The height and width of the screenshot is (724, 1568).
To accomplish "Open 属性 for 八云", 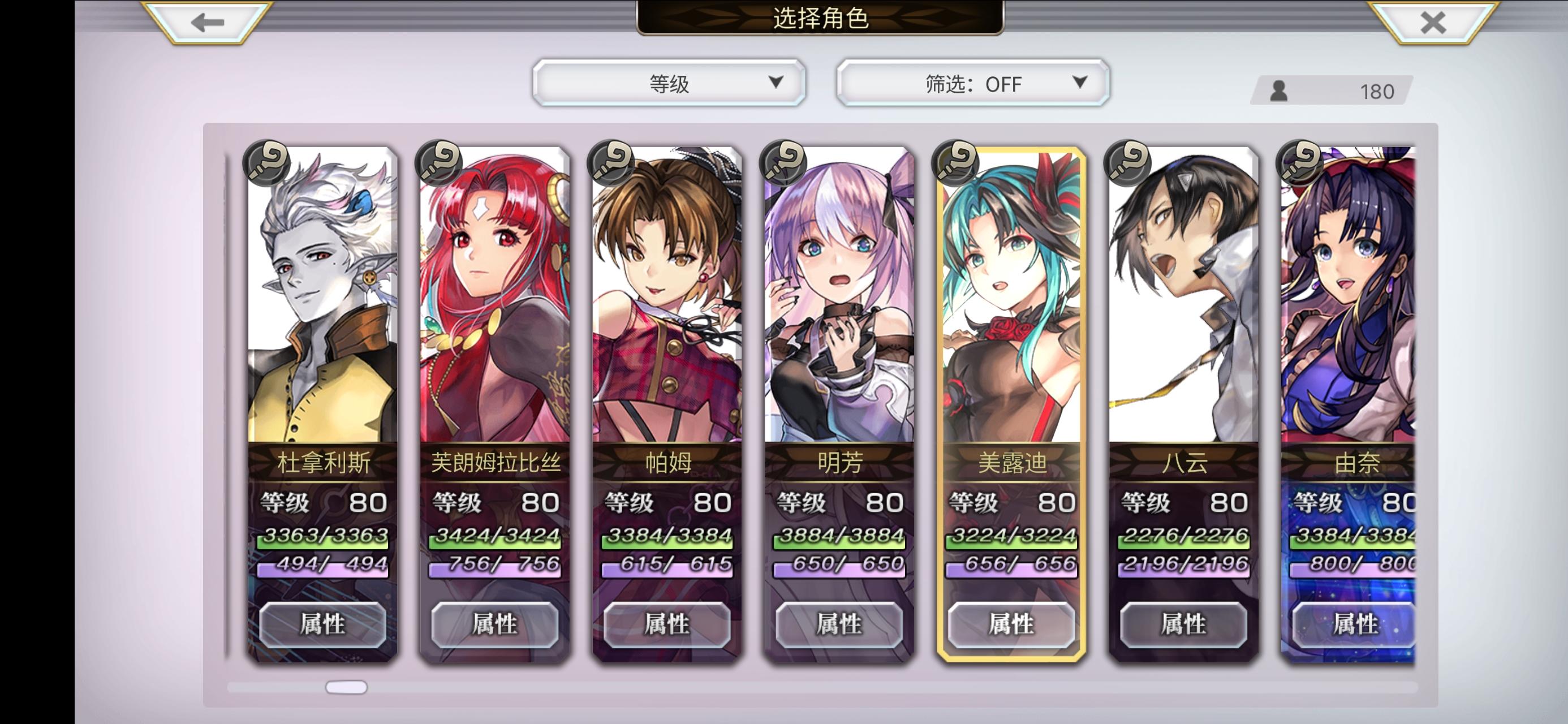I will tap(1183, 624).
